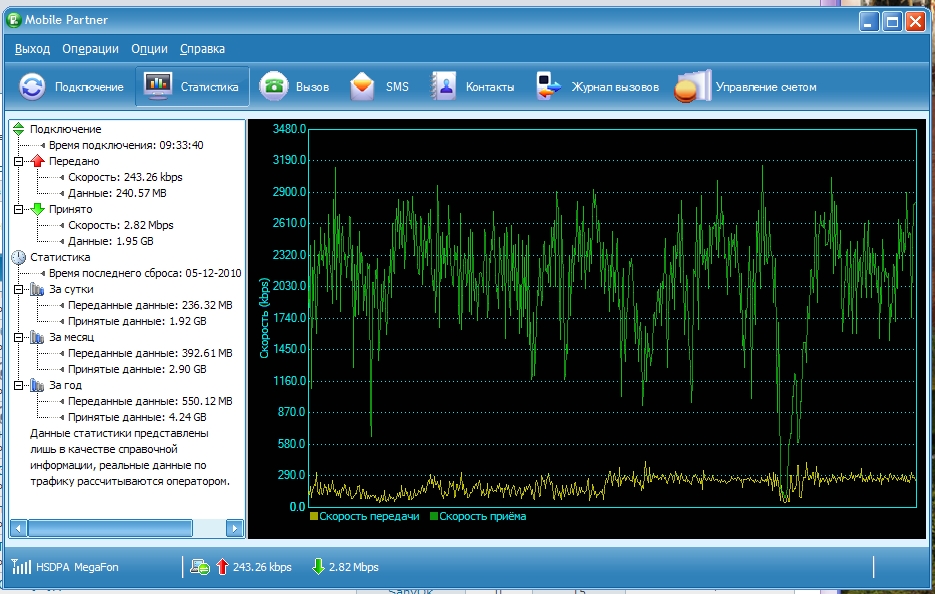Click 2.82 Mbps value in status bar
Viewport: 935px width, 594px height.
(354, 567)
